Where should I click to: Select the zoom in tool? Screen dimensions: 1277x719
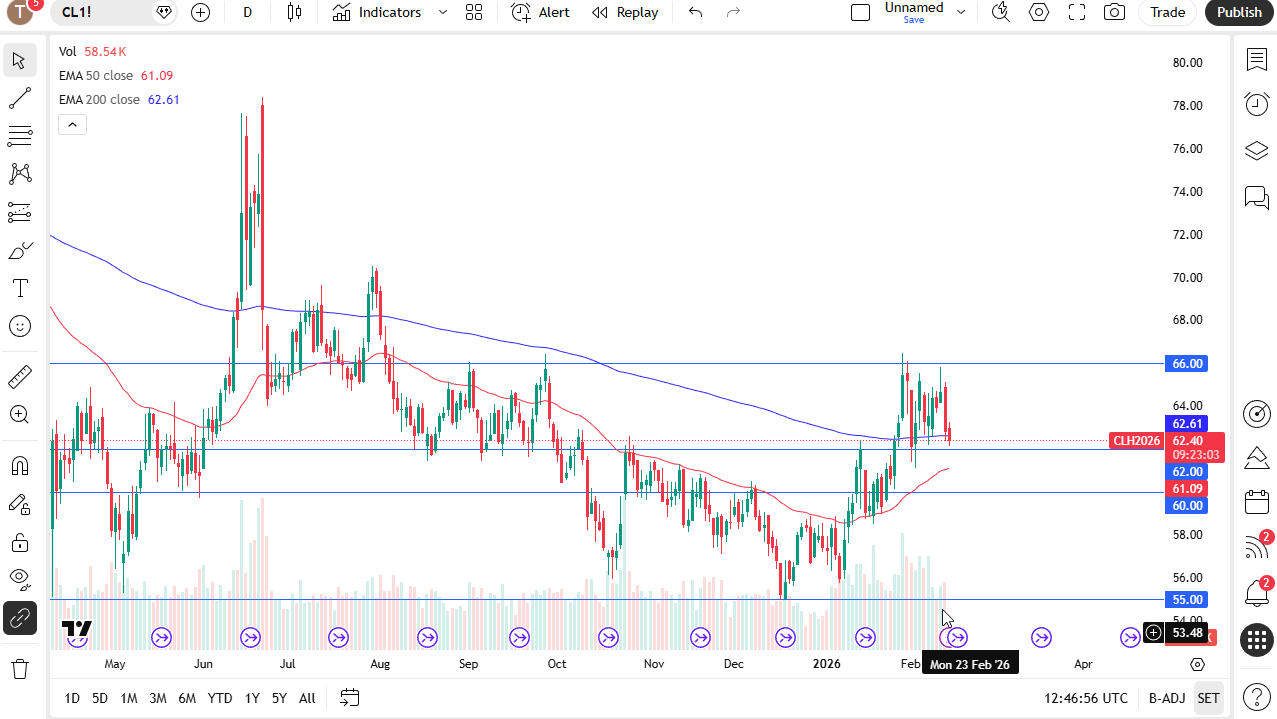click(19, 415)
